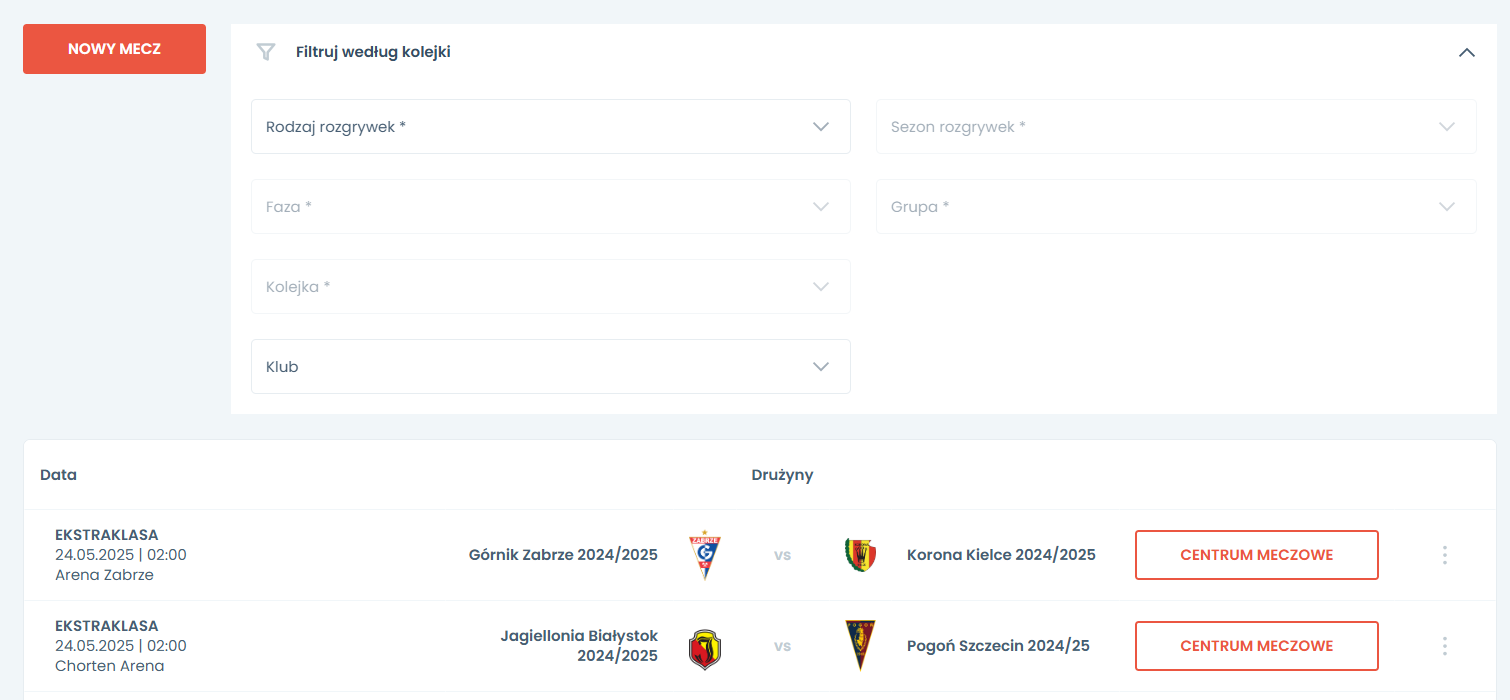Viewport: 1510px width, 700px height.
Task: Click the Korona Kielce club crest
Action: pyautogui.click(x=860, y=555)
